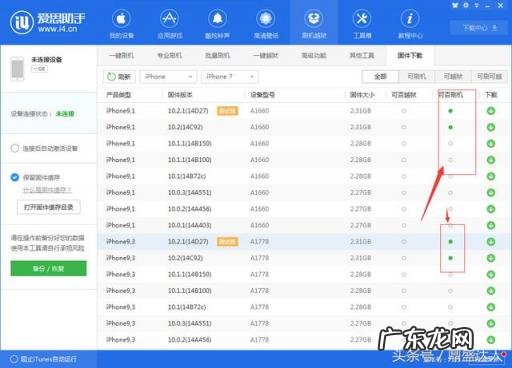Open the iPhone 7 model dropdown
512x368 pixels.
pyautogui.click(x=230, y=77)
